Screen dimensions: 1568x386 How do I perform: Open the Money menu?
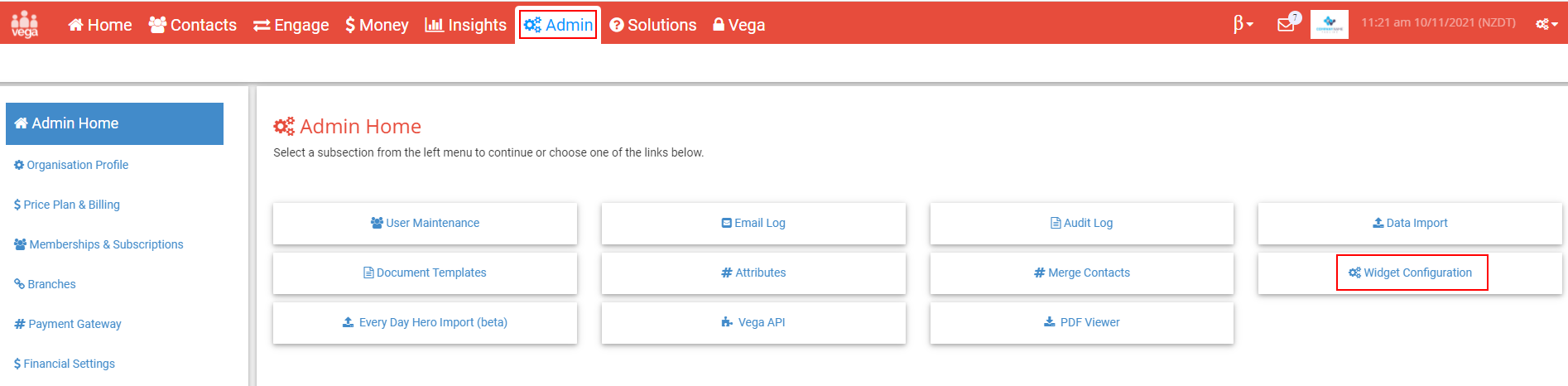coord(377,25)
